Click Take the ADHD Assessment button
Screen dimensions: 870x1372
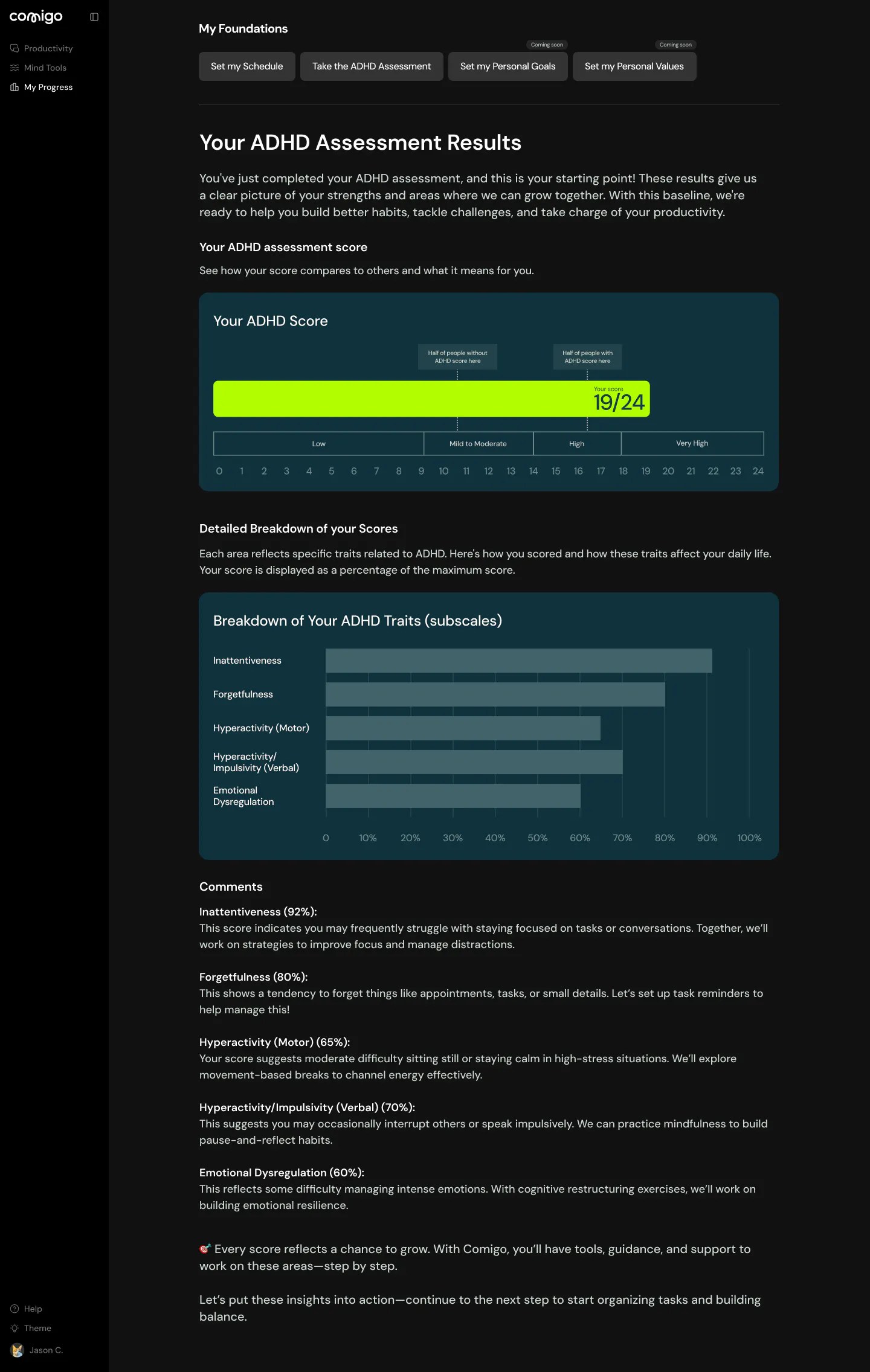tap(372, 66)
